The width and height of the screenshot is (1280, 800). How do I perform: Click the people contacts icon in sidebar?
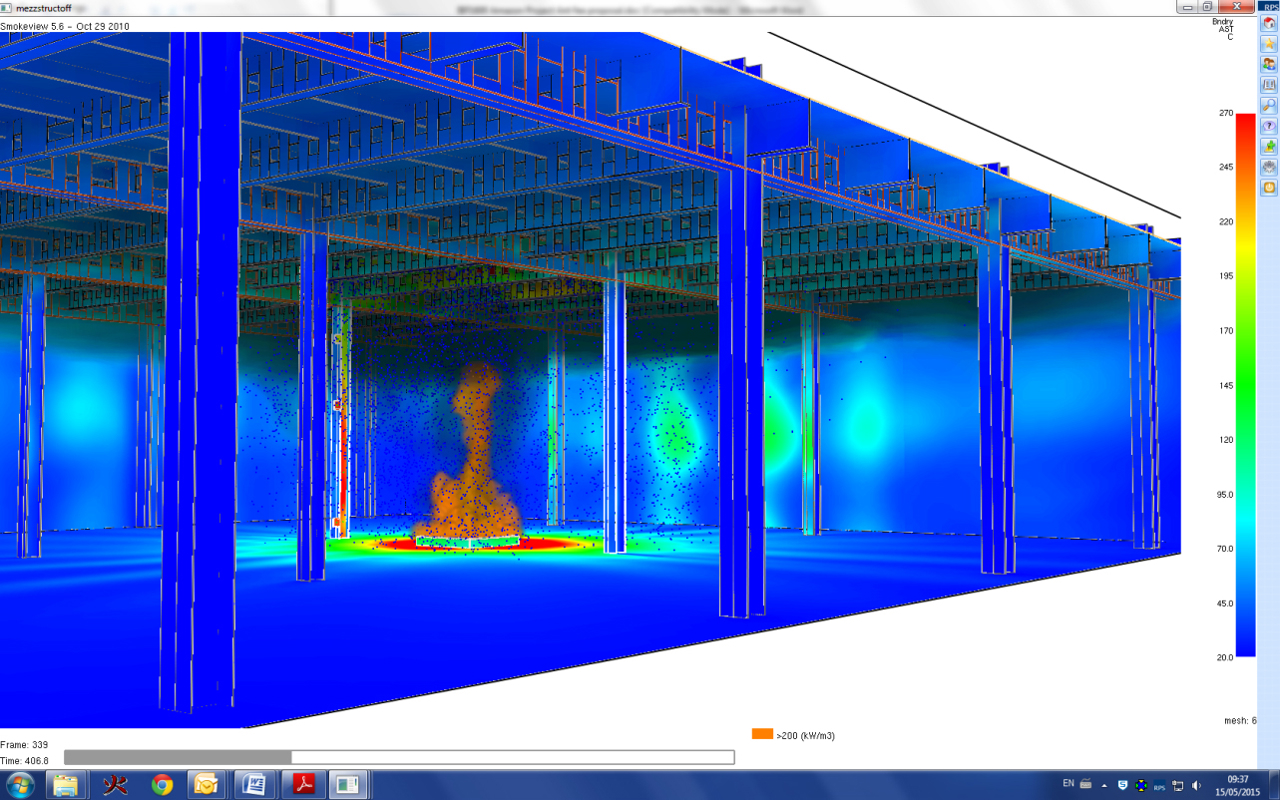(x=1269, y=64)
